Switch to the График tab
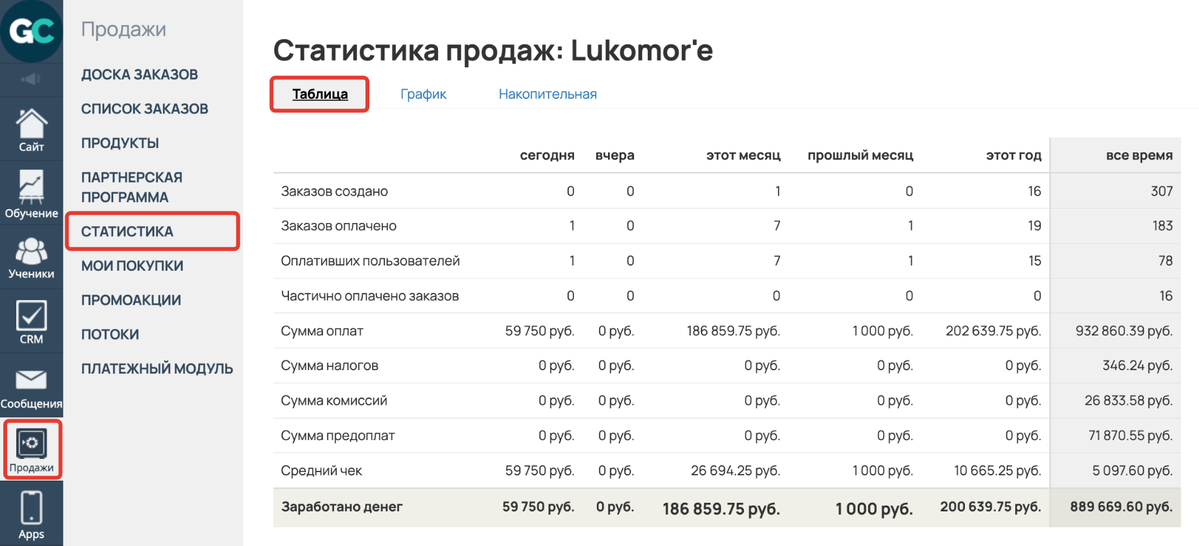The width and height of the screenshot is (1199, 546). pyautogui.click(x=424, y=95)
